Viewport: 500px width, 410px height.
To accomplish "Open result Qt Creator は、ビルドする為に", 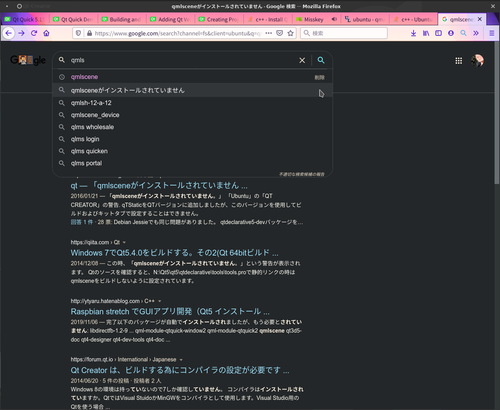I will pyautogui.click(x=180, y=370).
